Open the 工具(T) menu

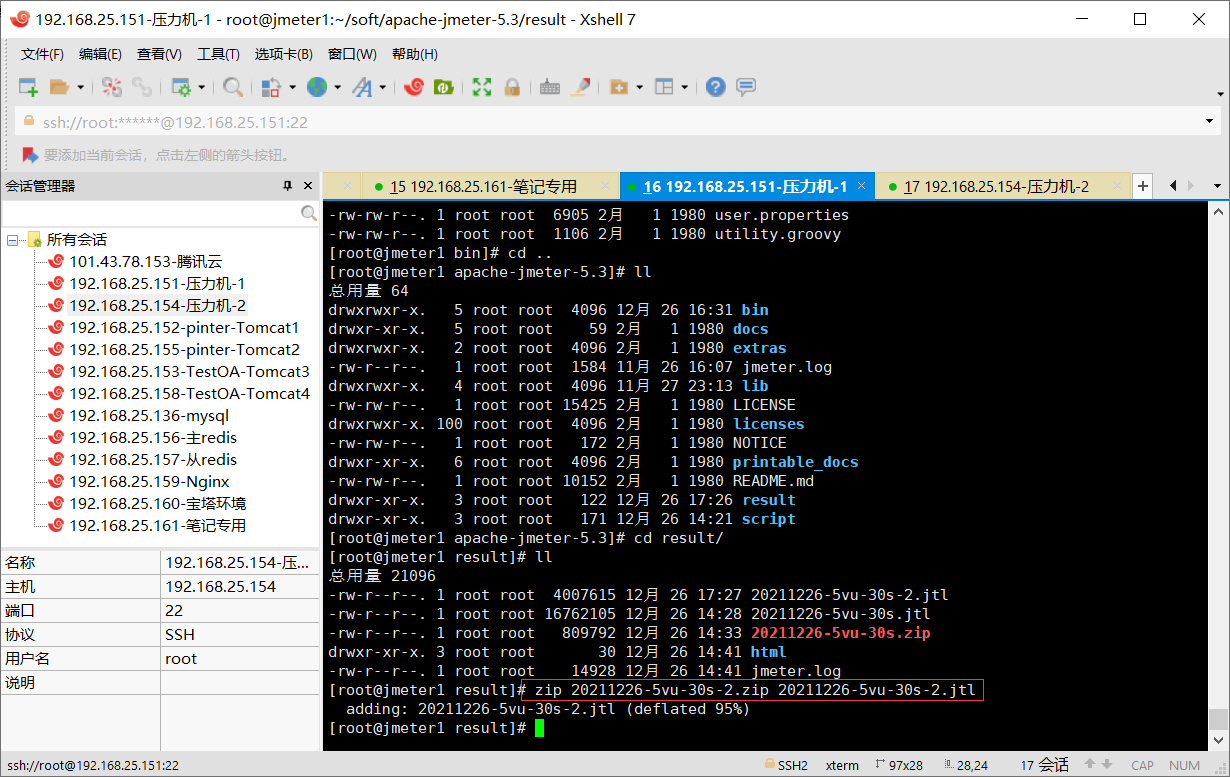(x=218, y=54)
